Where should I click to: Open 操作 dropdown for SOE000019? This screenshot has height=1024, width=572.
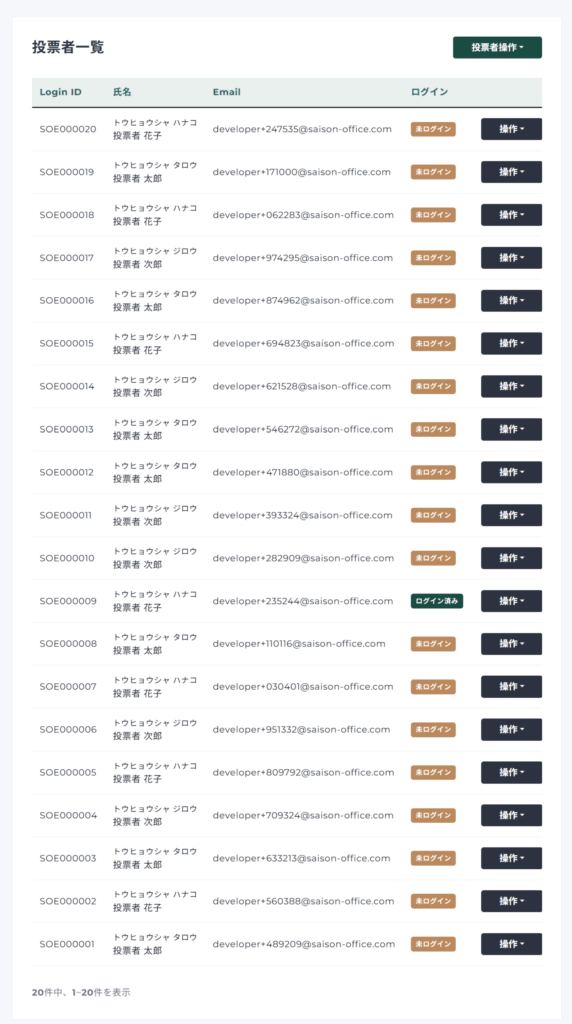(x=511, y=172)
